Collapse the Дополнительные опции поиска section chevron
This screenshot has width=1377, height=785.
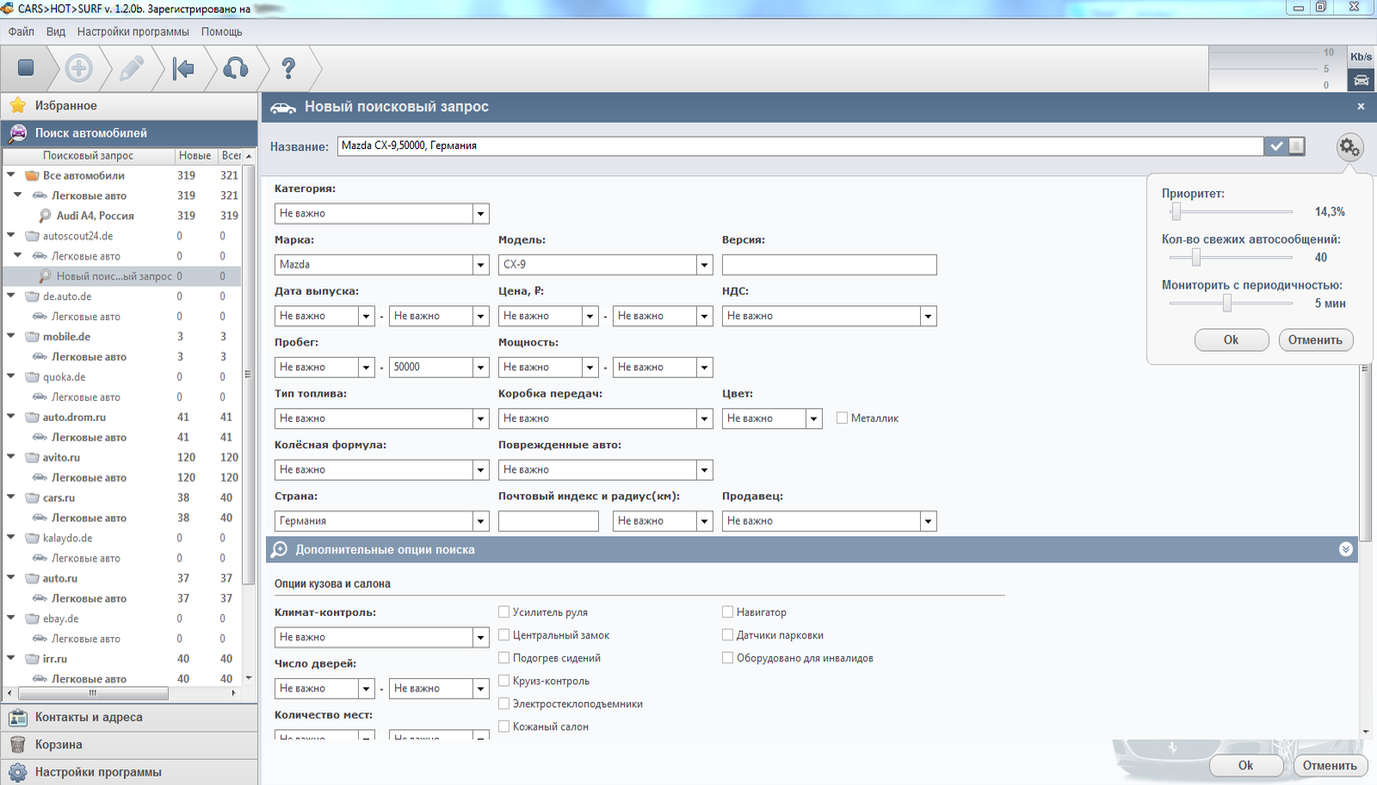click(x=1346, y=549)
